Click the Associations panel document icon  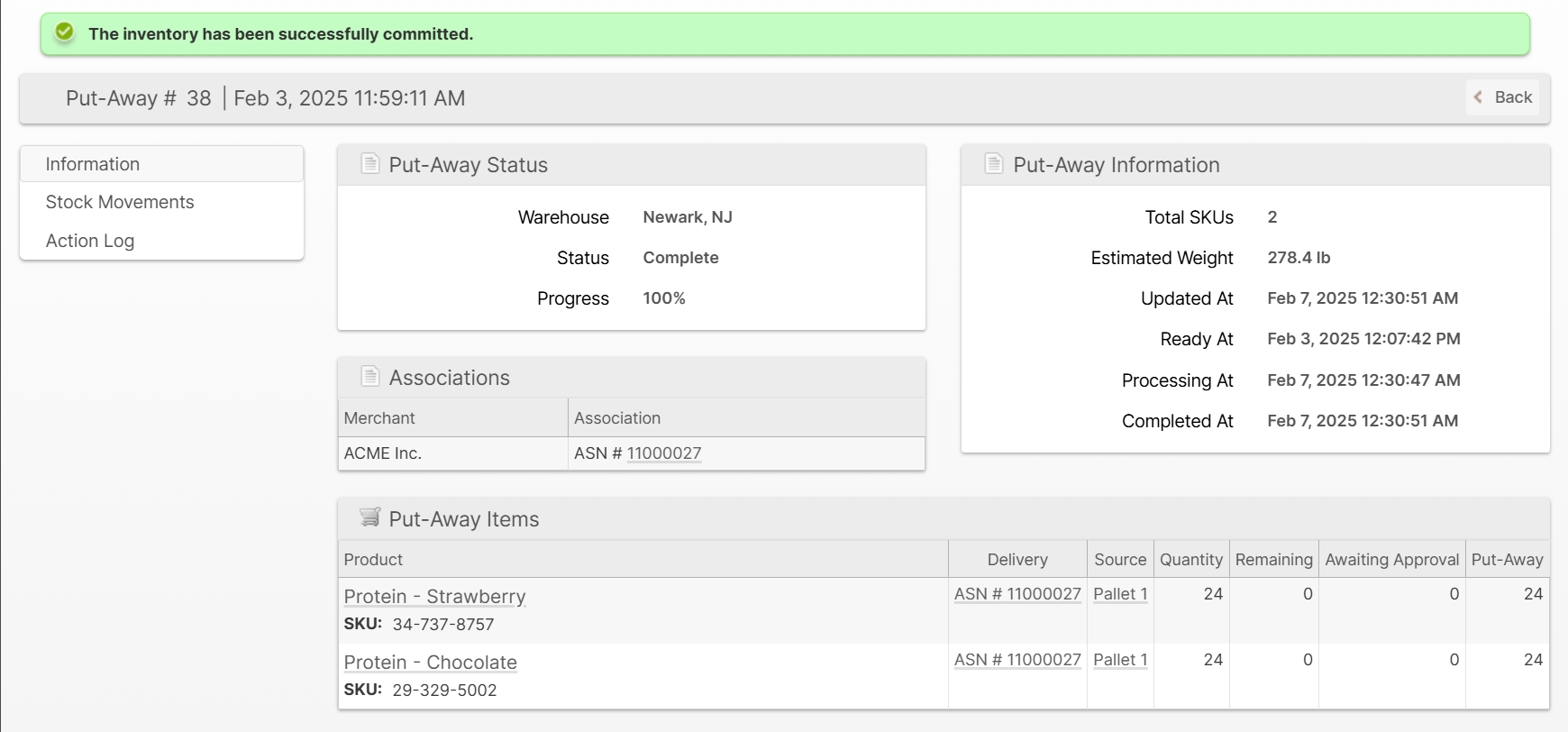pyautogui.click(x=369, y=377)
